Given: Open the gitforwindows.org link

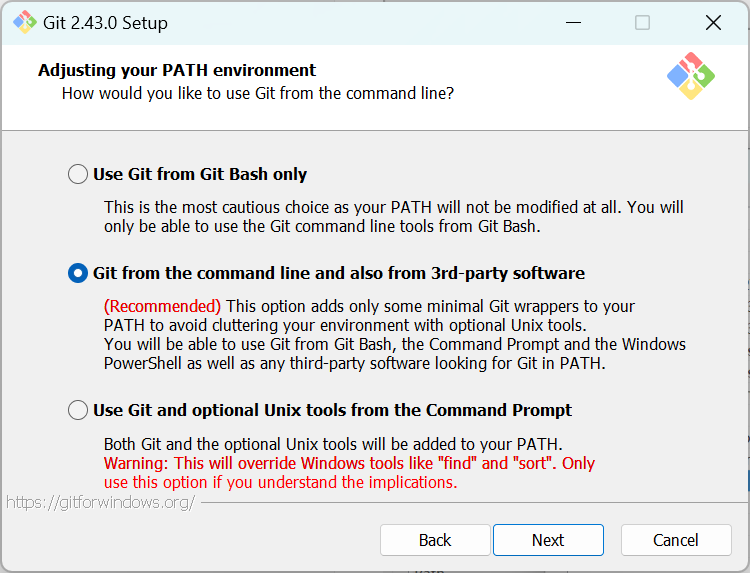Looking at the screenshot, I should click(x=100, y=502).
